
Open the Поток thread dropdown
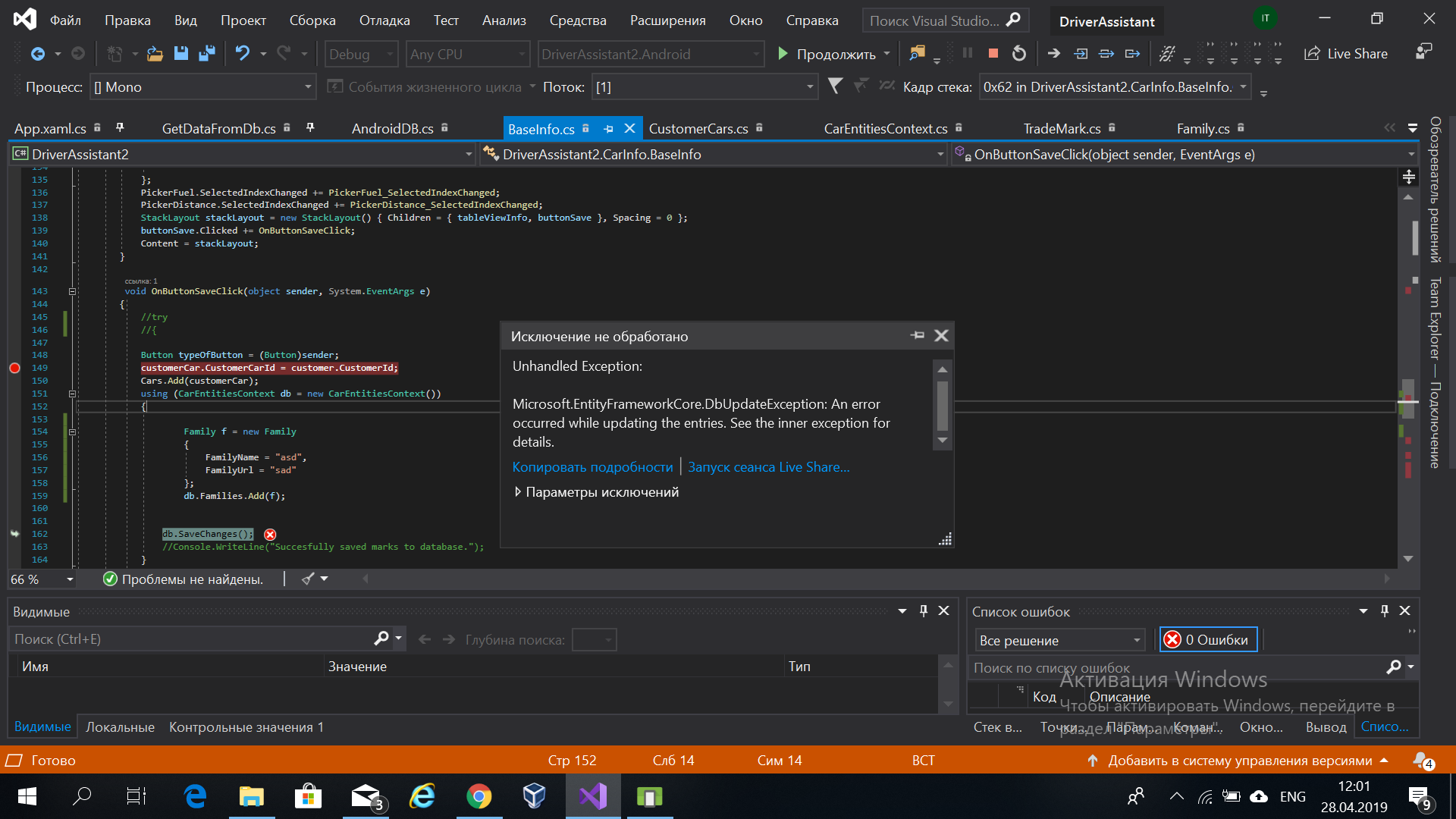coord(704,86)
